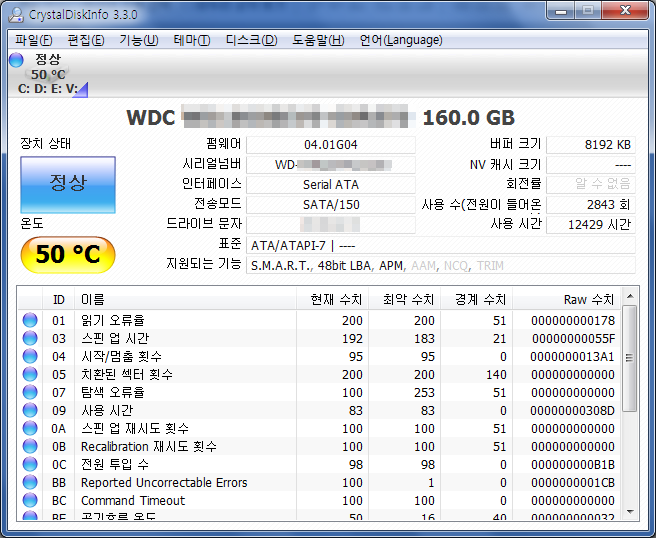This screenshot has height=538, width=656.
Task: Click the 160.0 GB capacity heading
Action: click(469, 118)
